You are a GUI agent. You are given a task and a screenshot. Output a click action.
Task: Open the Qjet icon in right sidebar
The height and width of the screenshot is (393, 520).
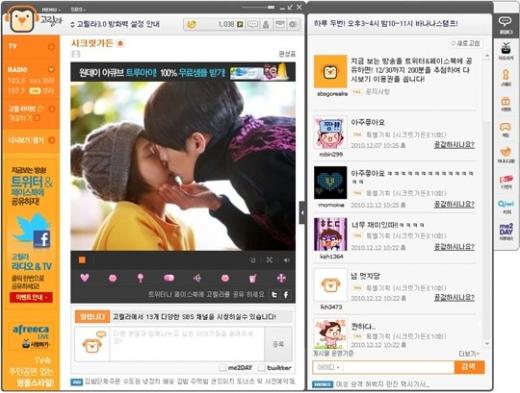pos(506,207)
